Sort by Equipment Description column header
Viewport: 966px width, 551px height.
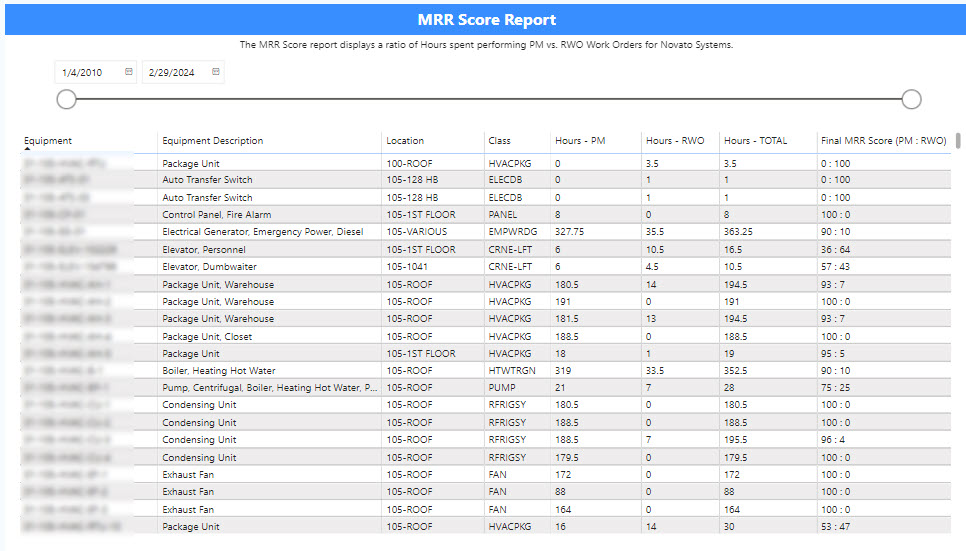pyautogui.click(x=213, y=141)
